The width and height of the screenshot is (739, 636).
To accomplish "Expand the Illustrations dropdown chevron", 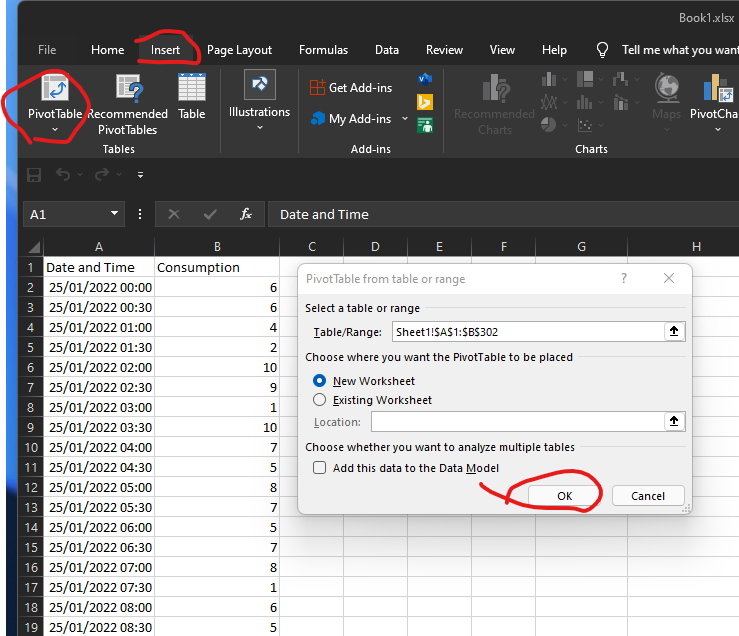I will (x=260, y=127).
